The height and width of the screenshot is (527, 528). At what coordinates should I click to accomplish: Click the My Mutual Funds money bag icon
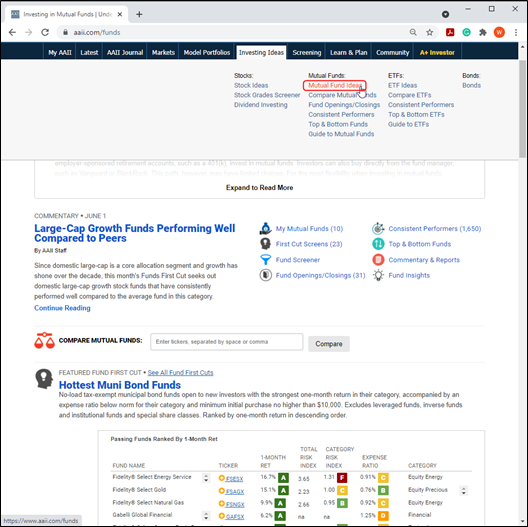click(x=266, y=229)
